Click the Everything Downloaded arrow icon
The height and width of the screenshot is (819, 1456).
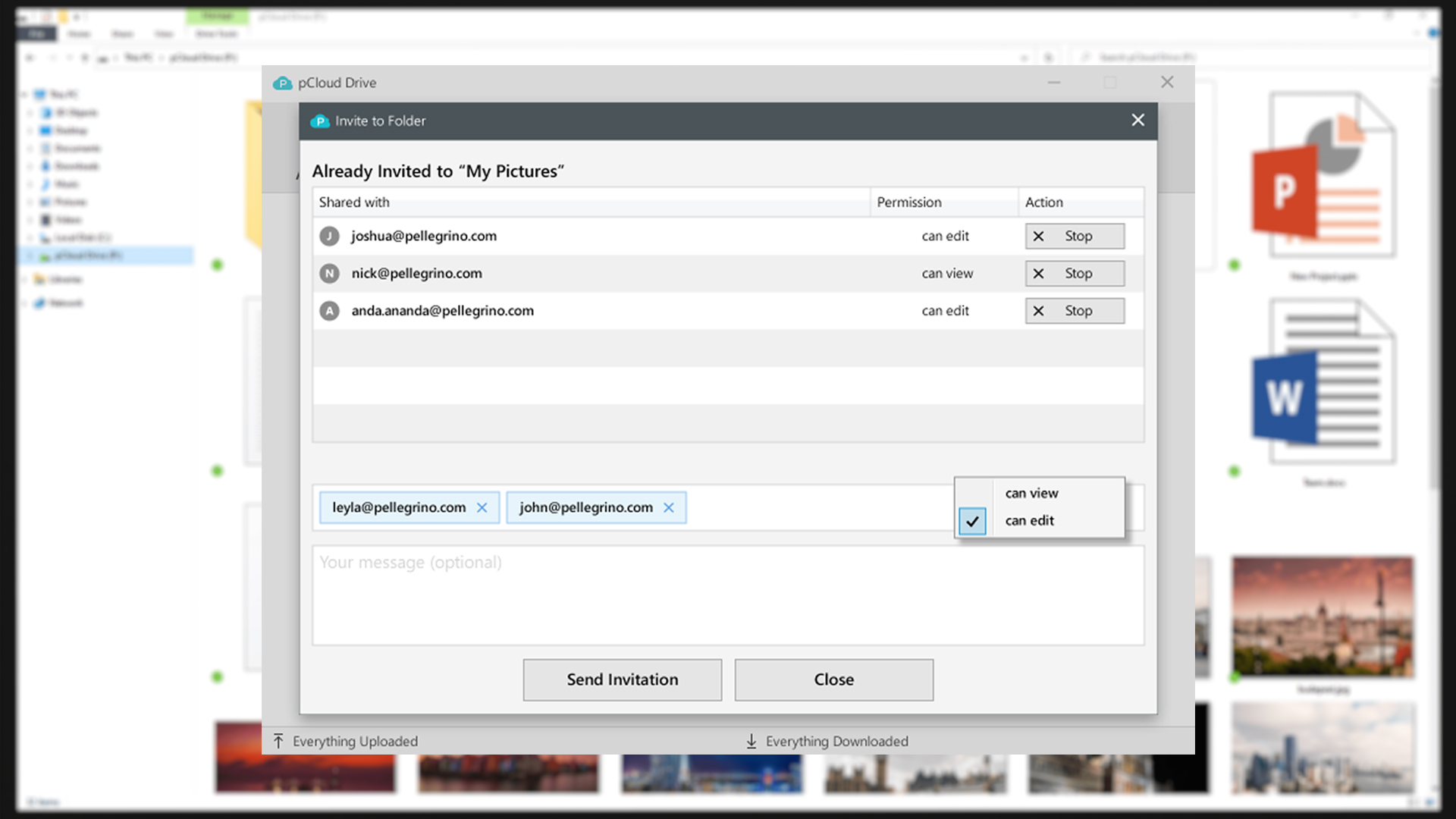pos(751,741)
